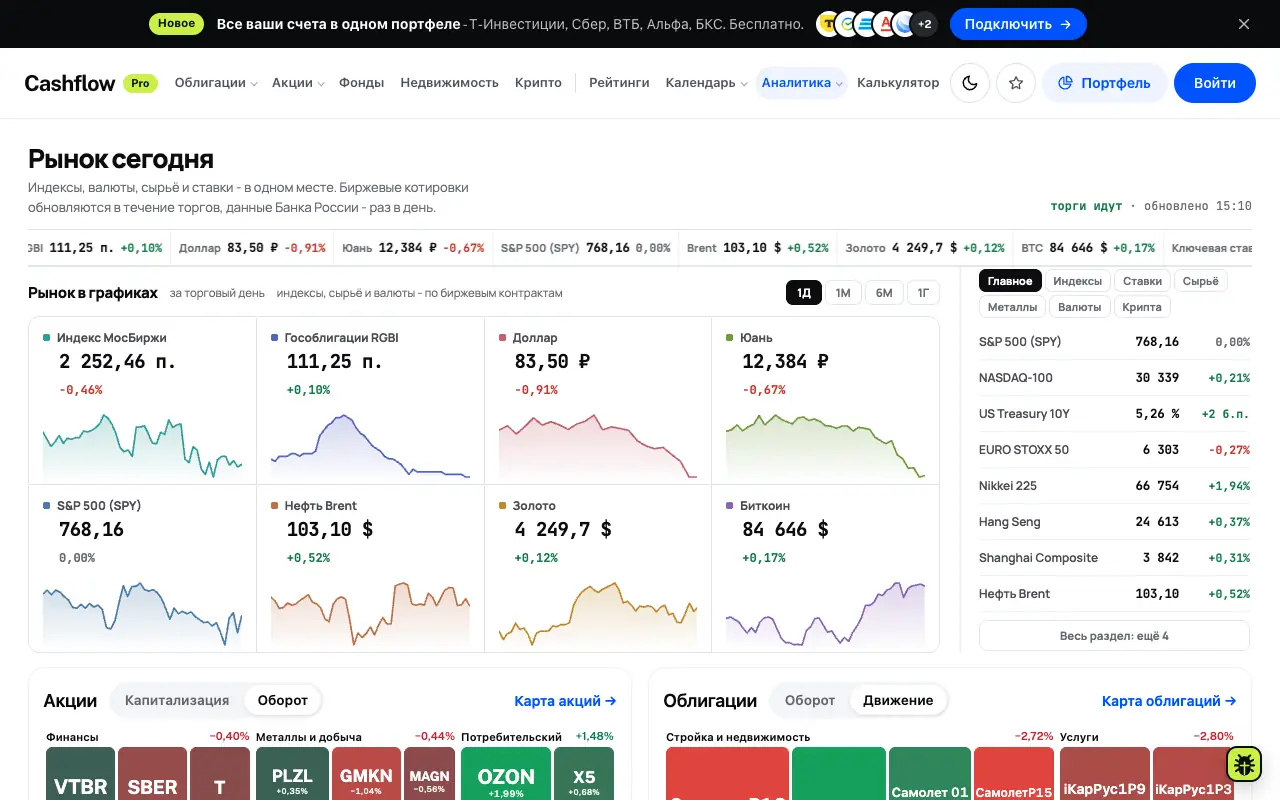Select the 1М chart period
The width and height of the screenshot is (1280, 800).
click(x=843, y=293)
